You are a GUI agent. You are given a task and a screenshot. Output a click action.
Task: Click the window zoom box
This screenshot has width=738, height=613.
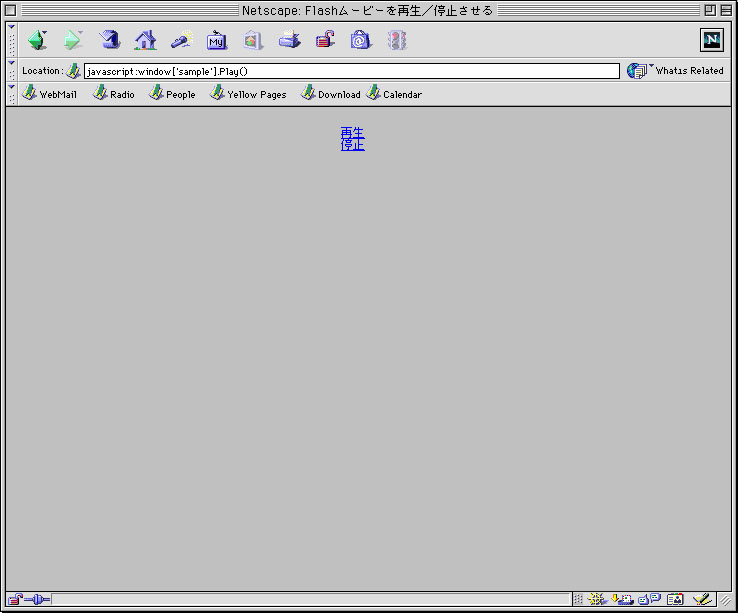[710, 10]
